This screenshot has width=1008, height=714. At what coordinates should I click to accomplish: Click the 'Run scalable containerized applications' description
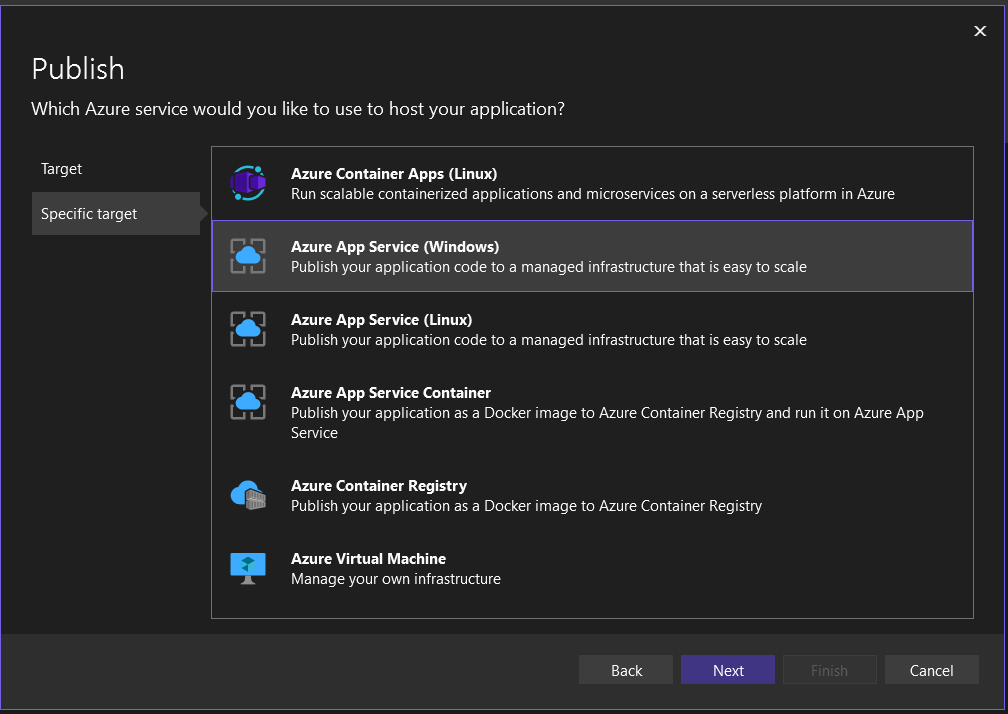[x=592, y=193]
